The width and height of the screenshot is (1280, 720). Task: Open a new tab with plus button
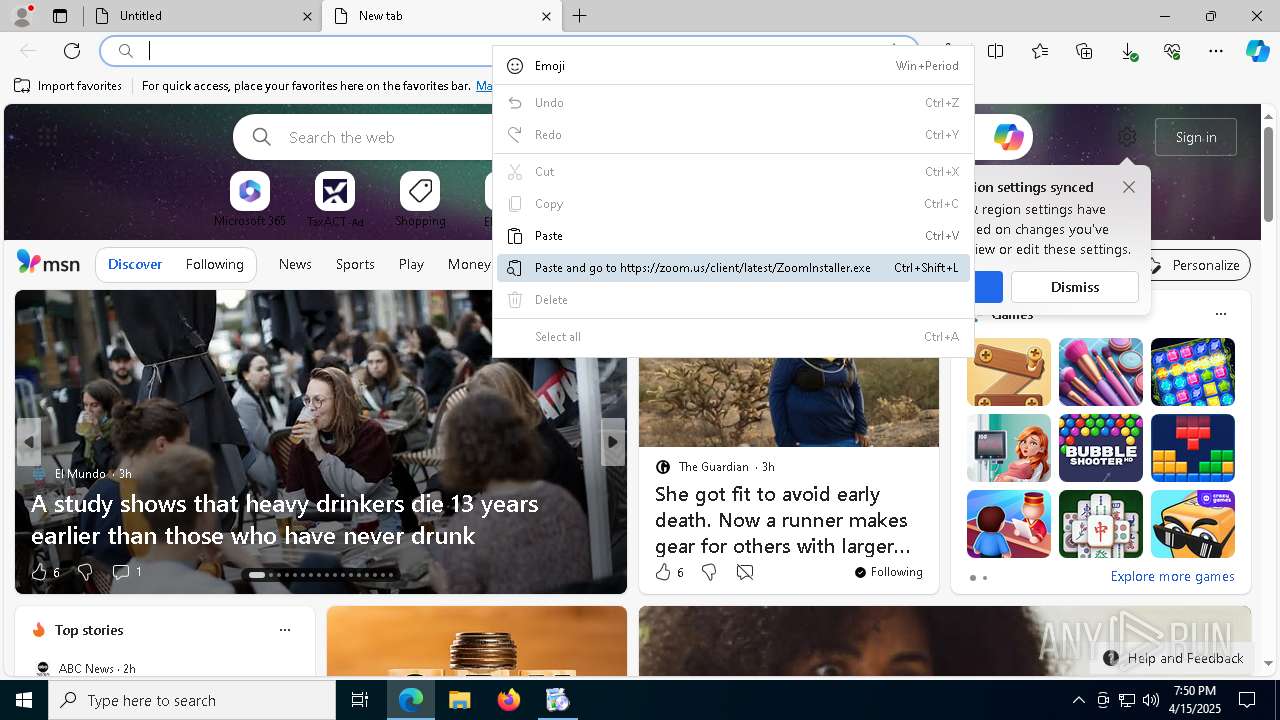coord(580,16)
